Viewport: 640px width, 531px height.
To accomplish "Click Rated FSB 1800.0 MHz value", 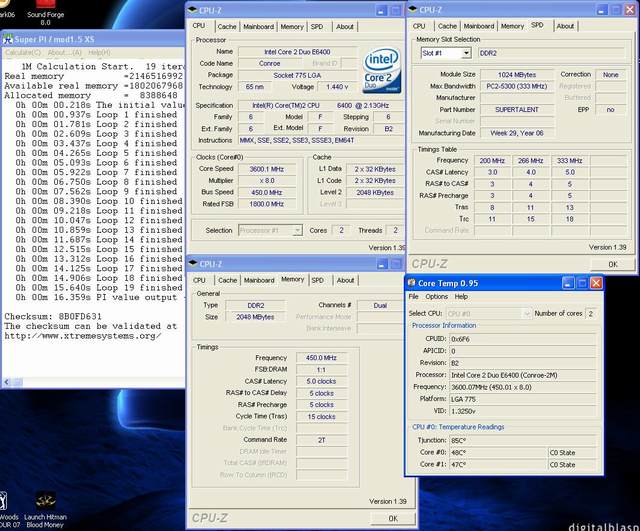I will 267,204.
